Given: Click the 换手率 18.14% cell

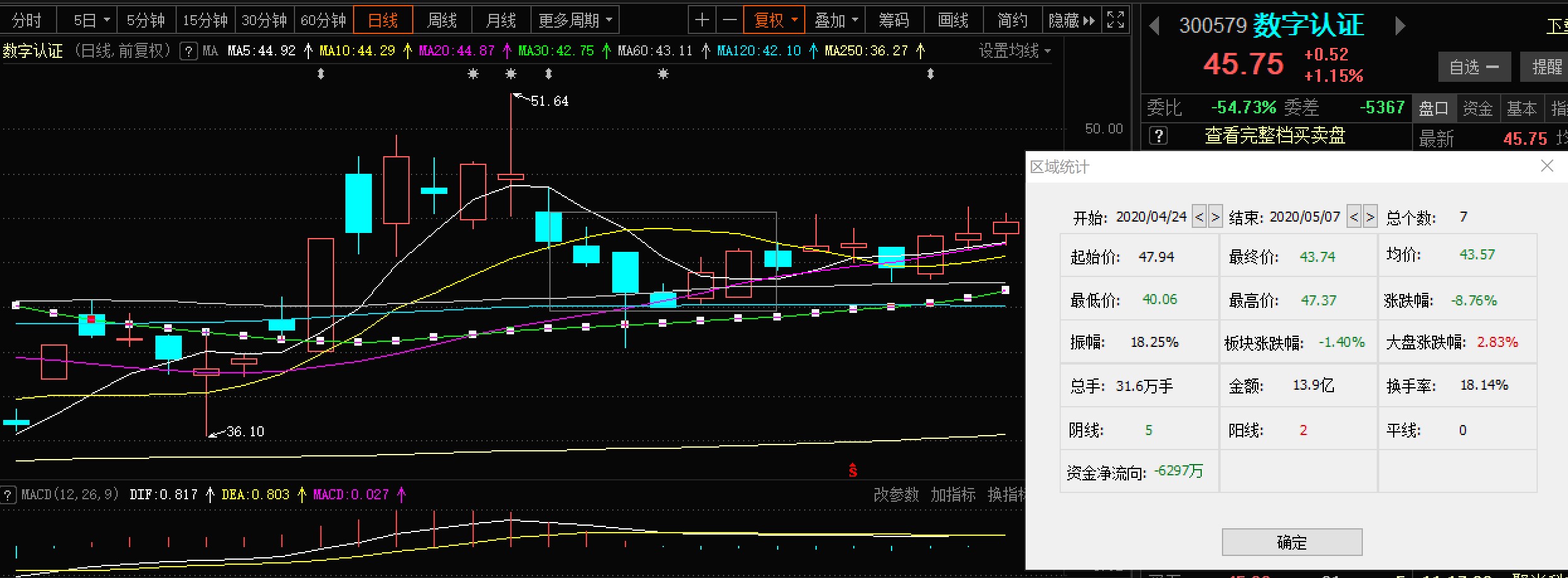Looking at the screenshot, I should 1457,385.
